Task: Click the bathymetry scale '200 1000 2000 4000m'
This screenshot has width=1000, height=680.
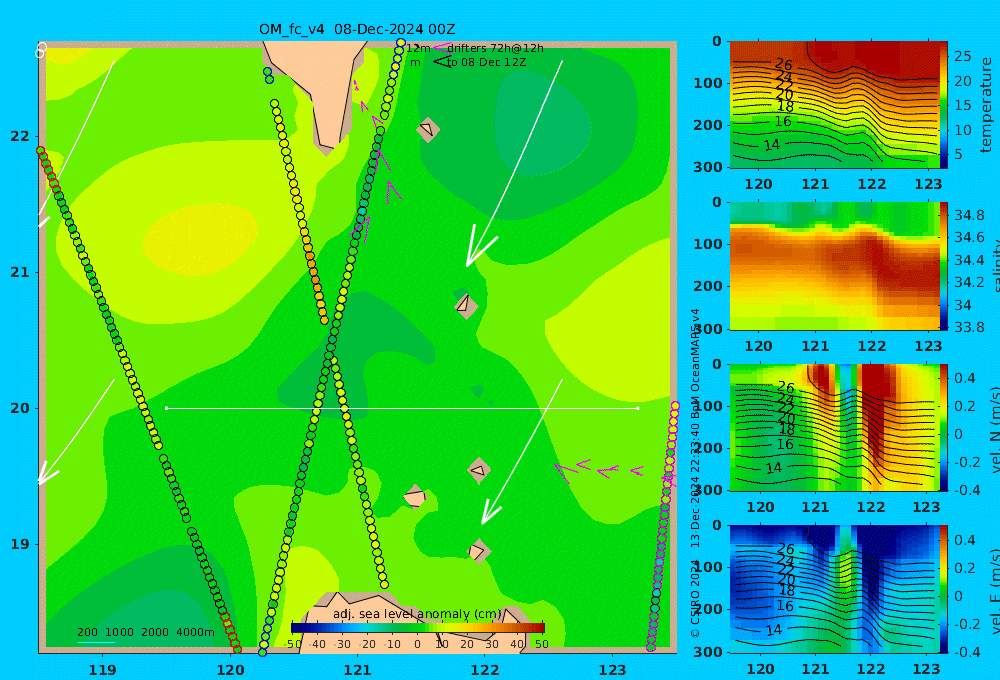Action: pyautogui.click(x=145, y=632)
